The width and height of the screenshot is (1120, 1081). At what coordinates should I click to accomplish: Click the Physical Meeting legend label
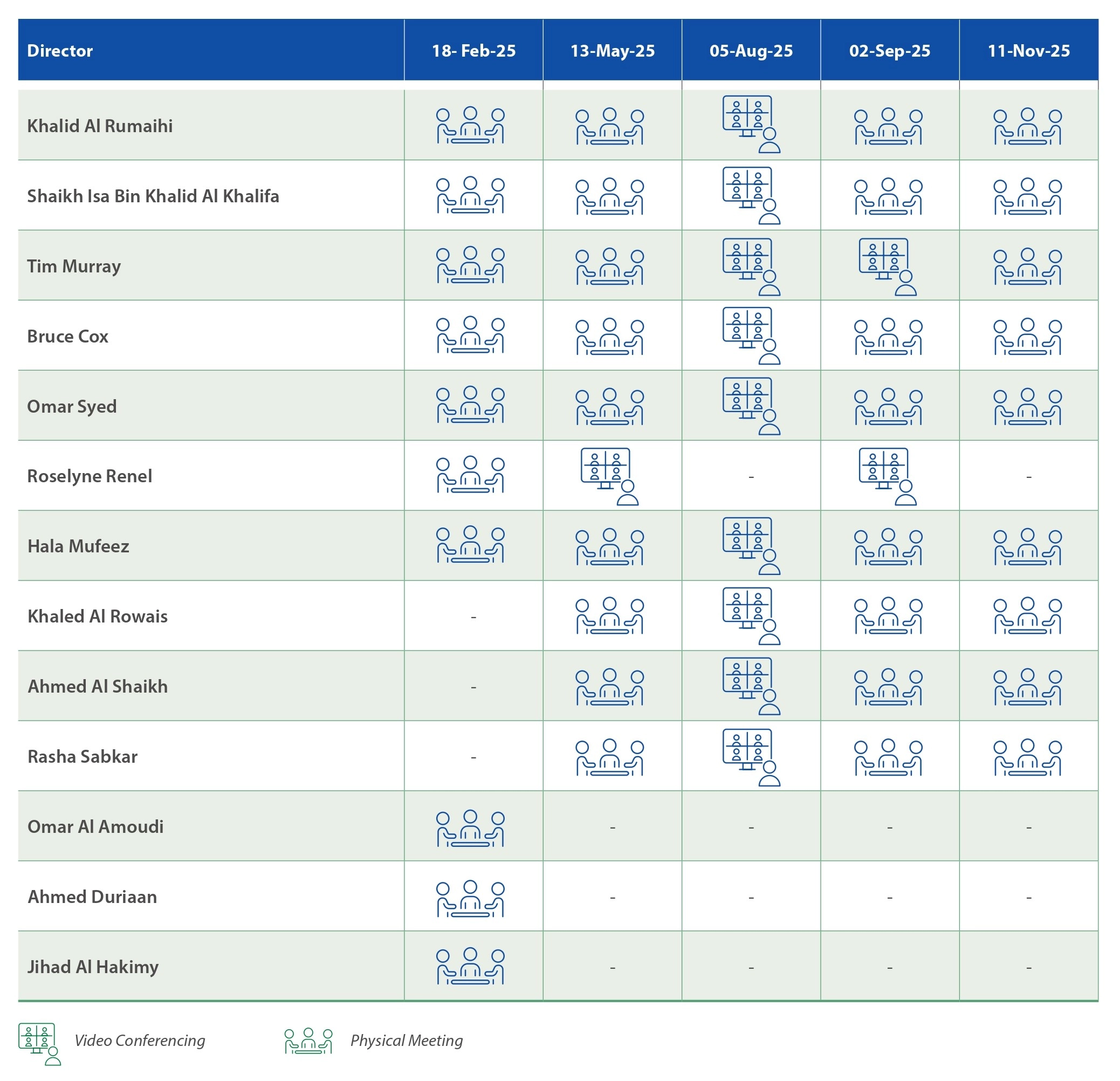(x=407, y=1041)
